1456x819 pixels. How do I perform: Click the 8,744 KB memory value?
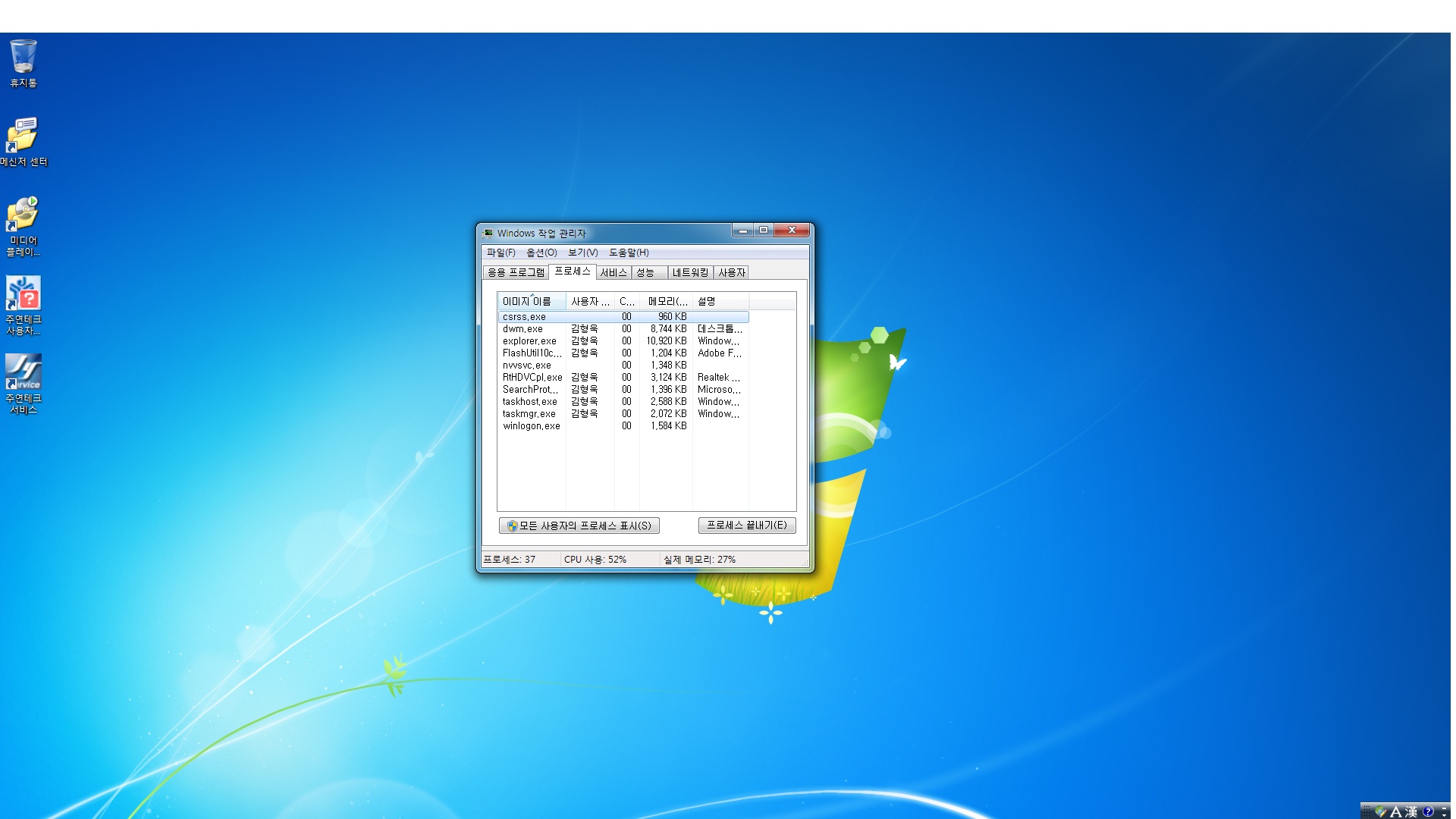(668, 329)
